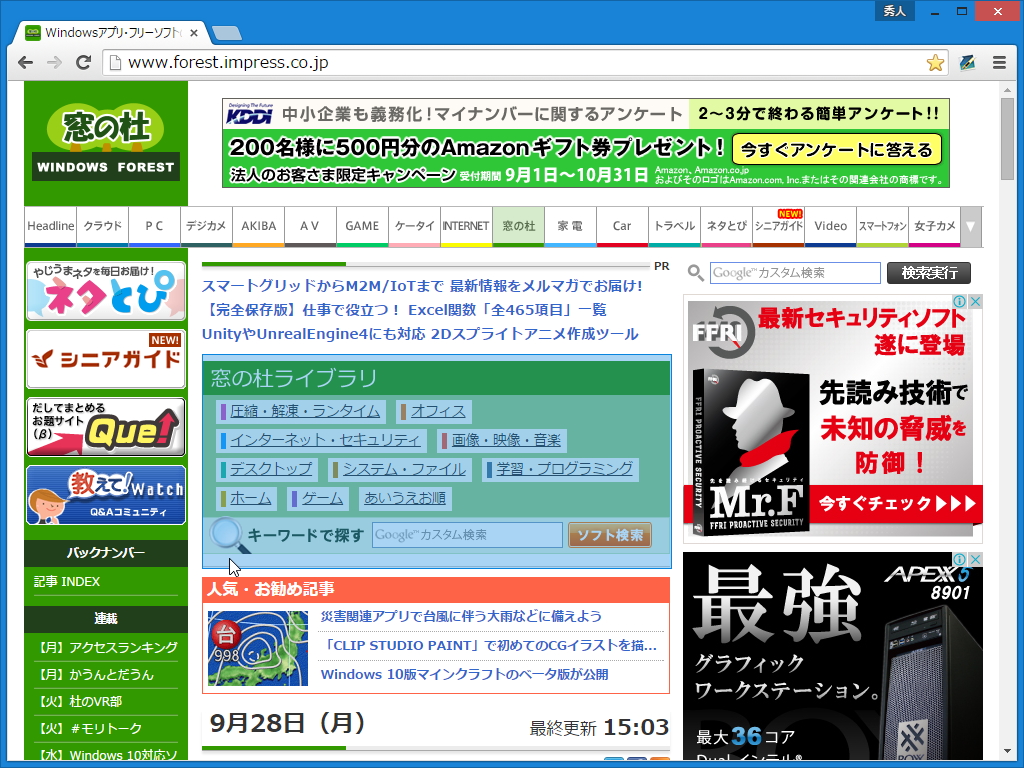
Task: Click 今すぐアンケートに答える in KDDI banner
Action: tap(837, 150)
